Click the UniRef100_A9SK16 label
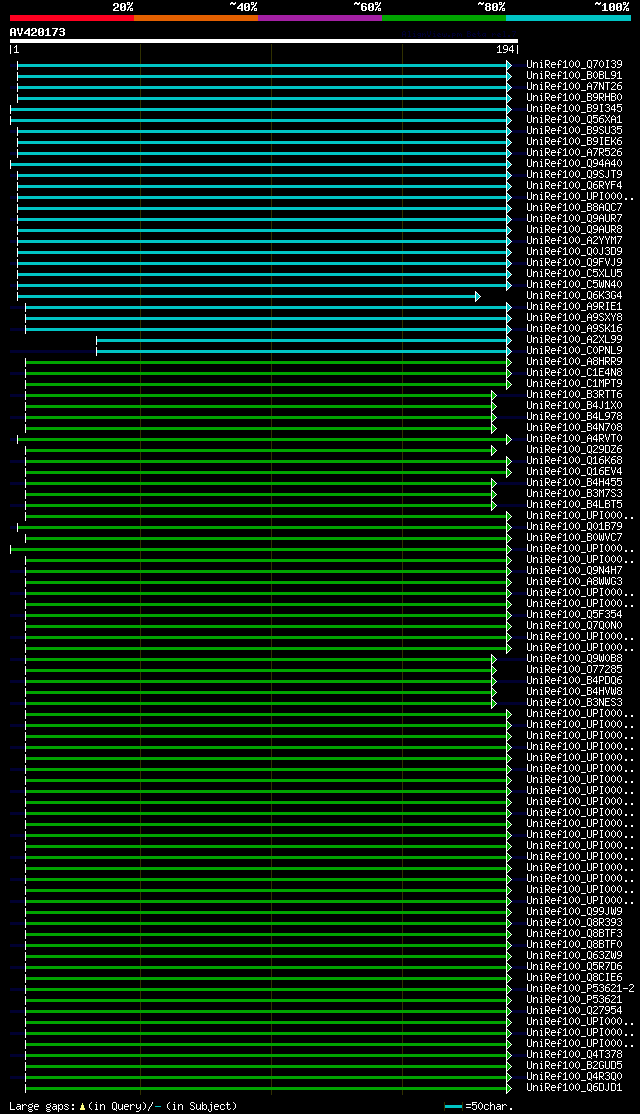This screenshot has width=640, height=1114. click(574, 329)
